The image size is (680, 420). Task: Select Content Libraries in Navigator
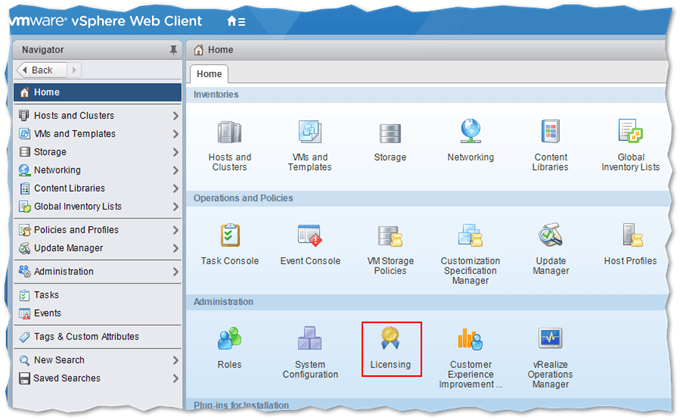pos(98,189)
